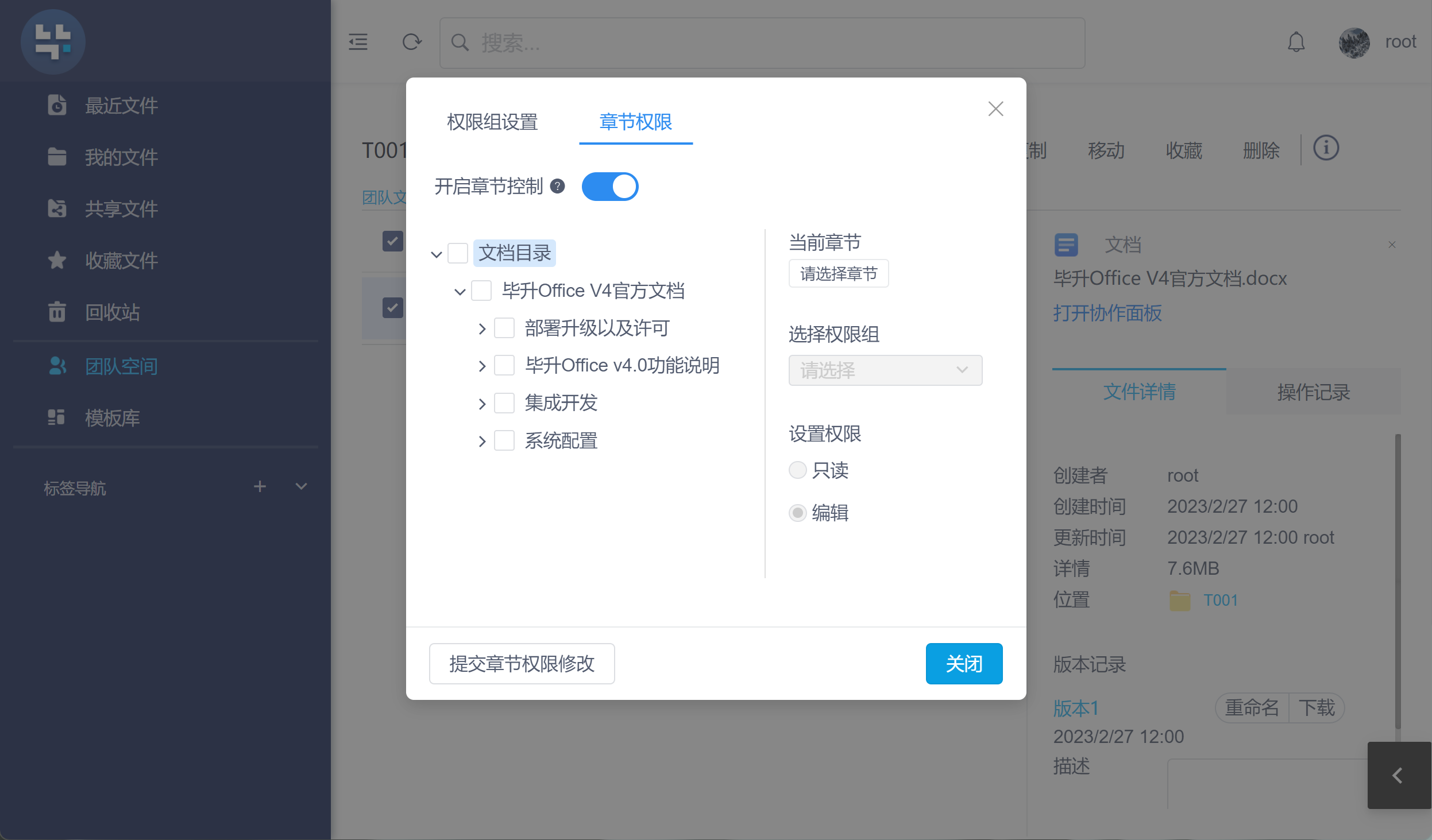The image size is (1432, 840).
Task: Click the blue 关闭 button
Action: click(x=964, y=664)
